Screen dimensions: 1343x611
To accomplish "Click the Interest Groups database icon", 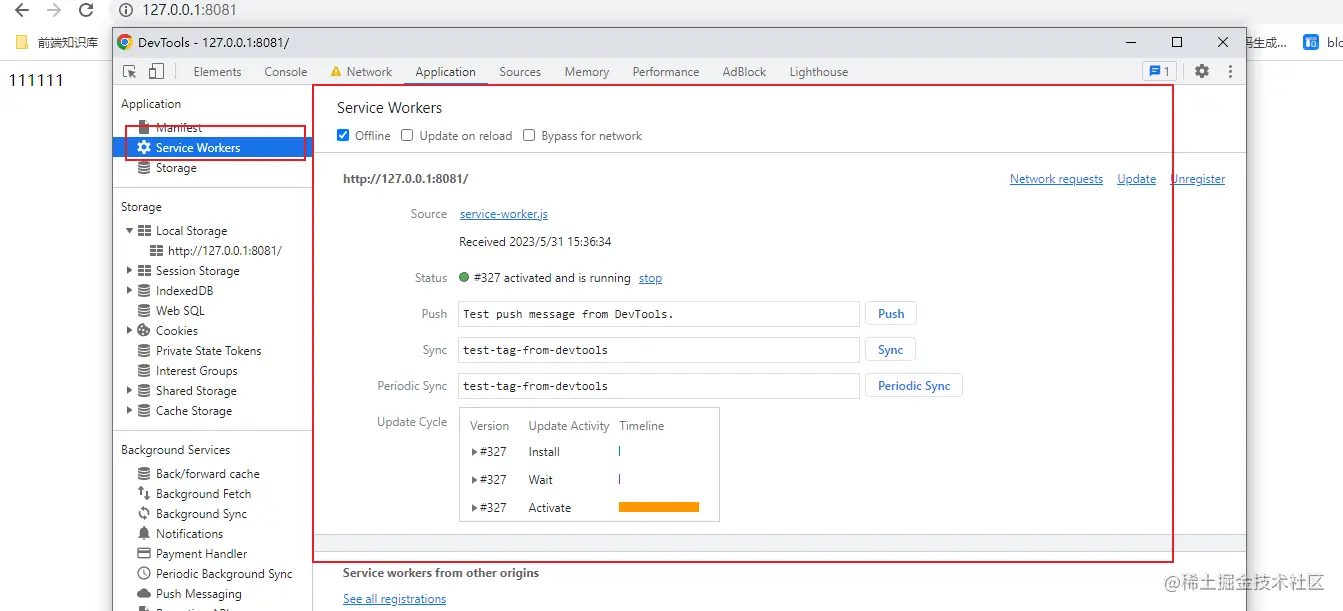I will (x=144, y=370).
